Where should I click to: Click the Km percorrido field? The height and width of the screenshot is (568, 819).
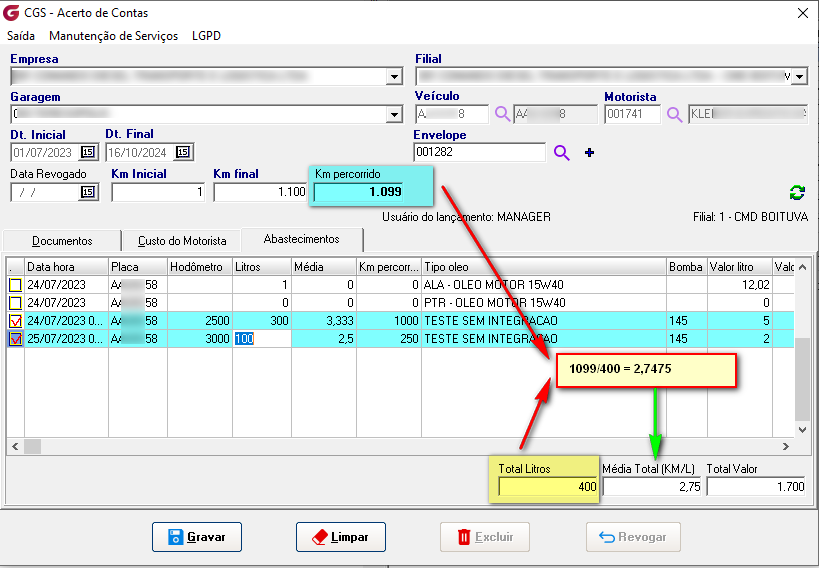[358, 192]
